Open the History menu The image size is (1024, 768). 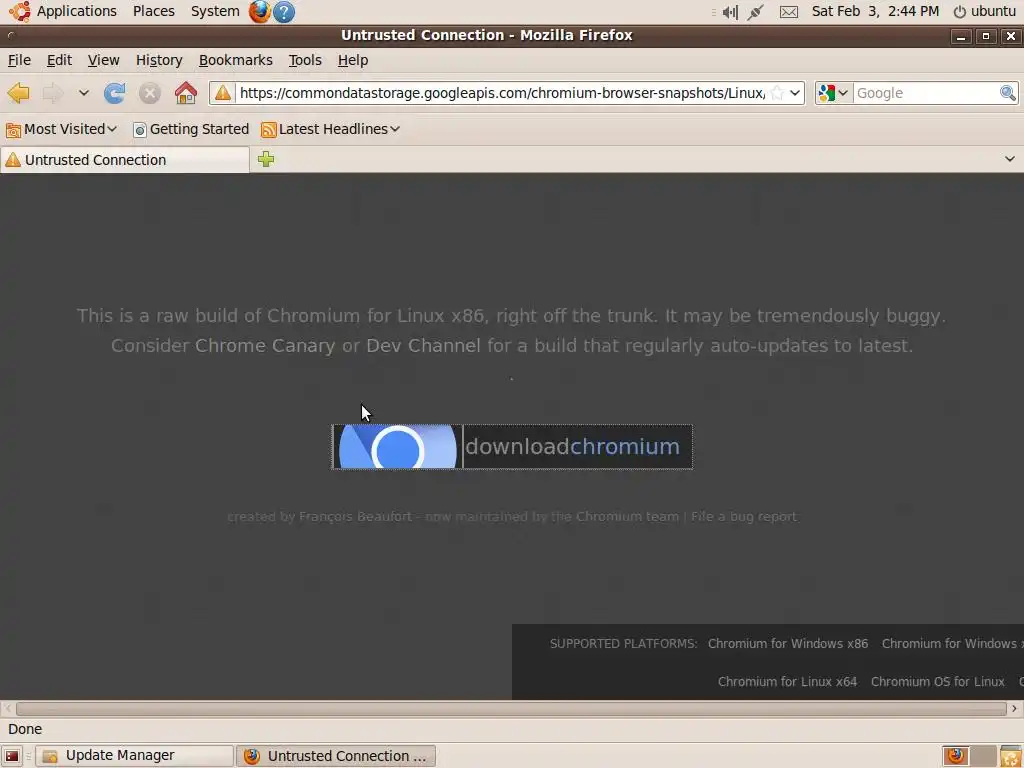(x=159, y=60)
